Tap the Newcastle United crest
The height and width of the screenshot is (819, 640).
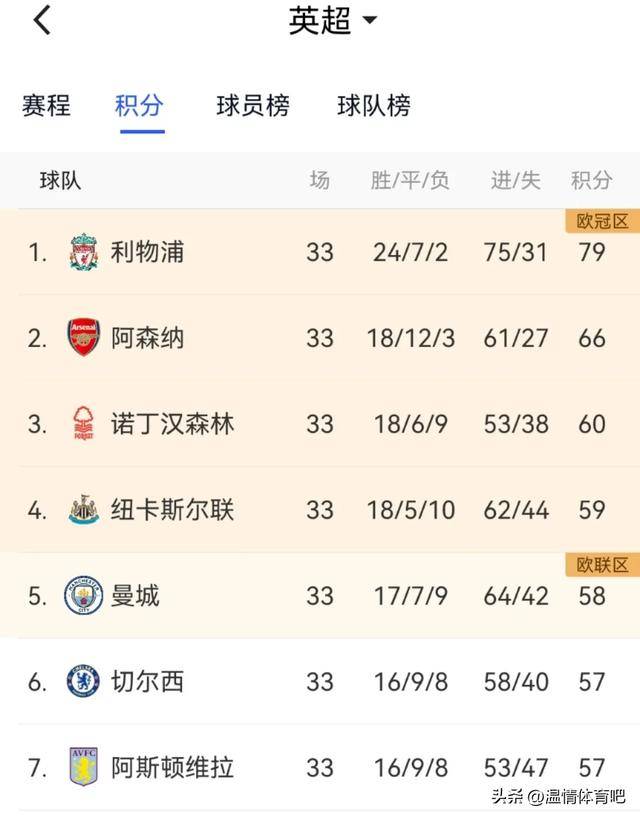pos(84,510)
